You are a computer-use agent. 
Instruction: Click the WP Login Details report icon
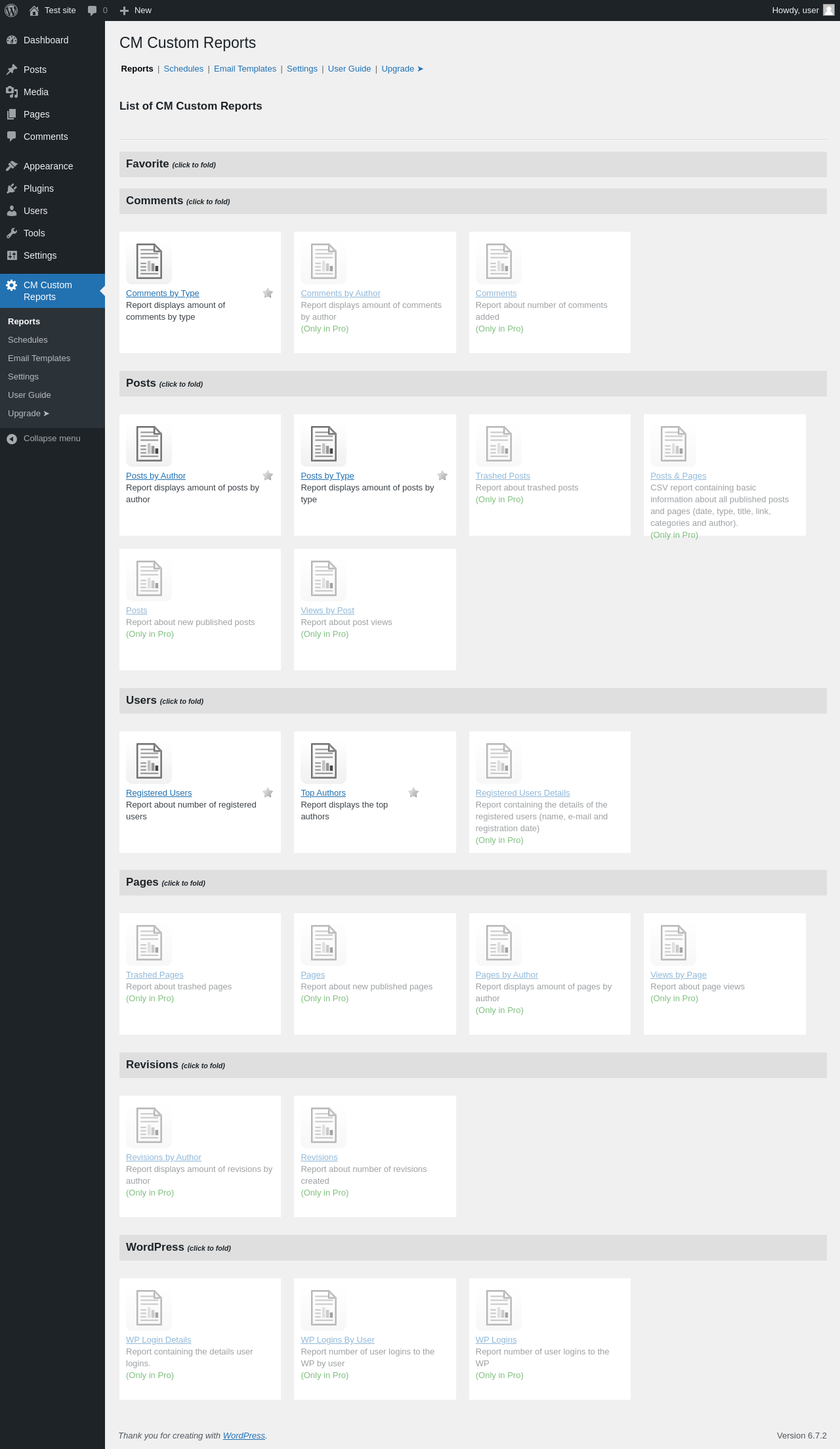(x=149, y=1308)
